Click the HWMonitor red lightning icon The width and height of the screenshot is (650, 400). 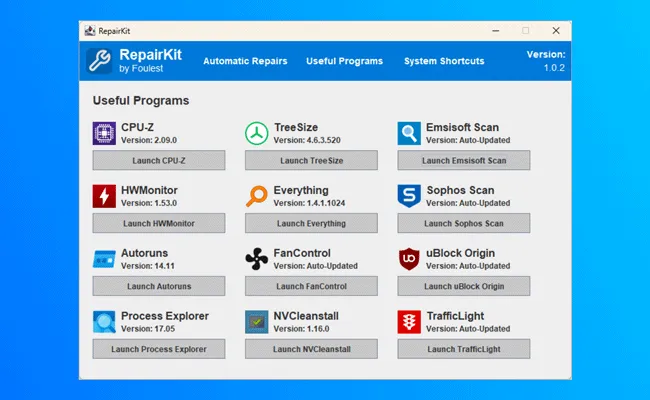(105, 196)
